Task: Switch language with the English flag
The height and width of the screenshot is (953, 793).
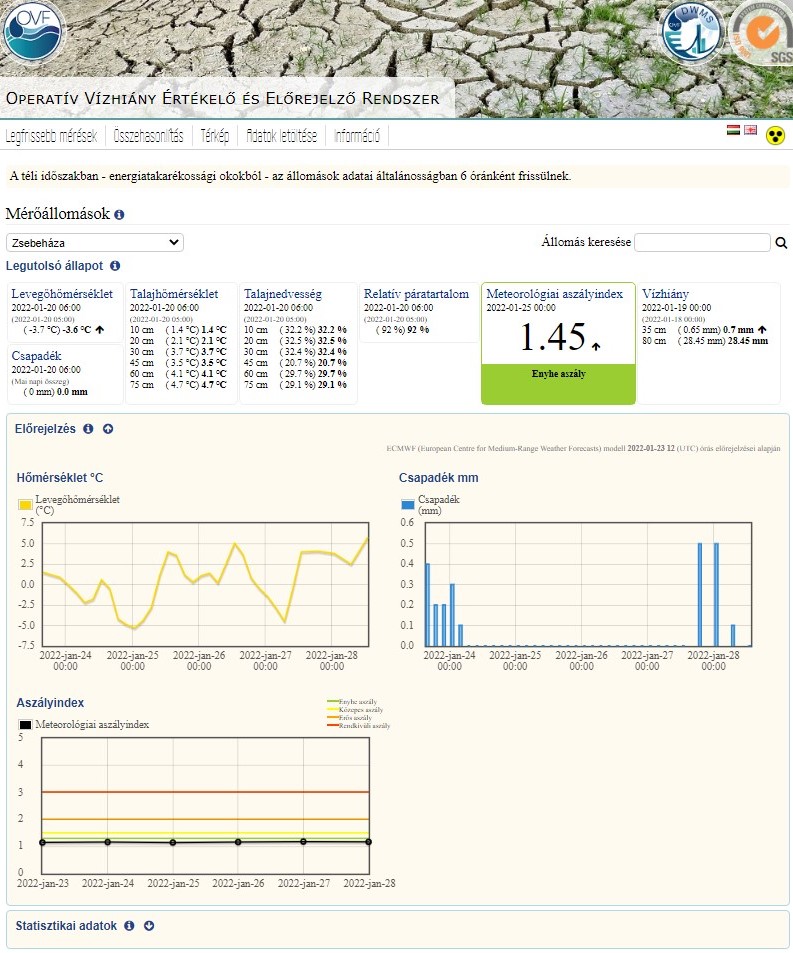Action: 750,131
